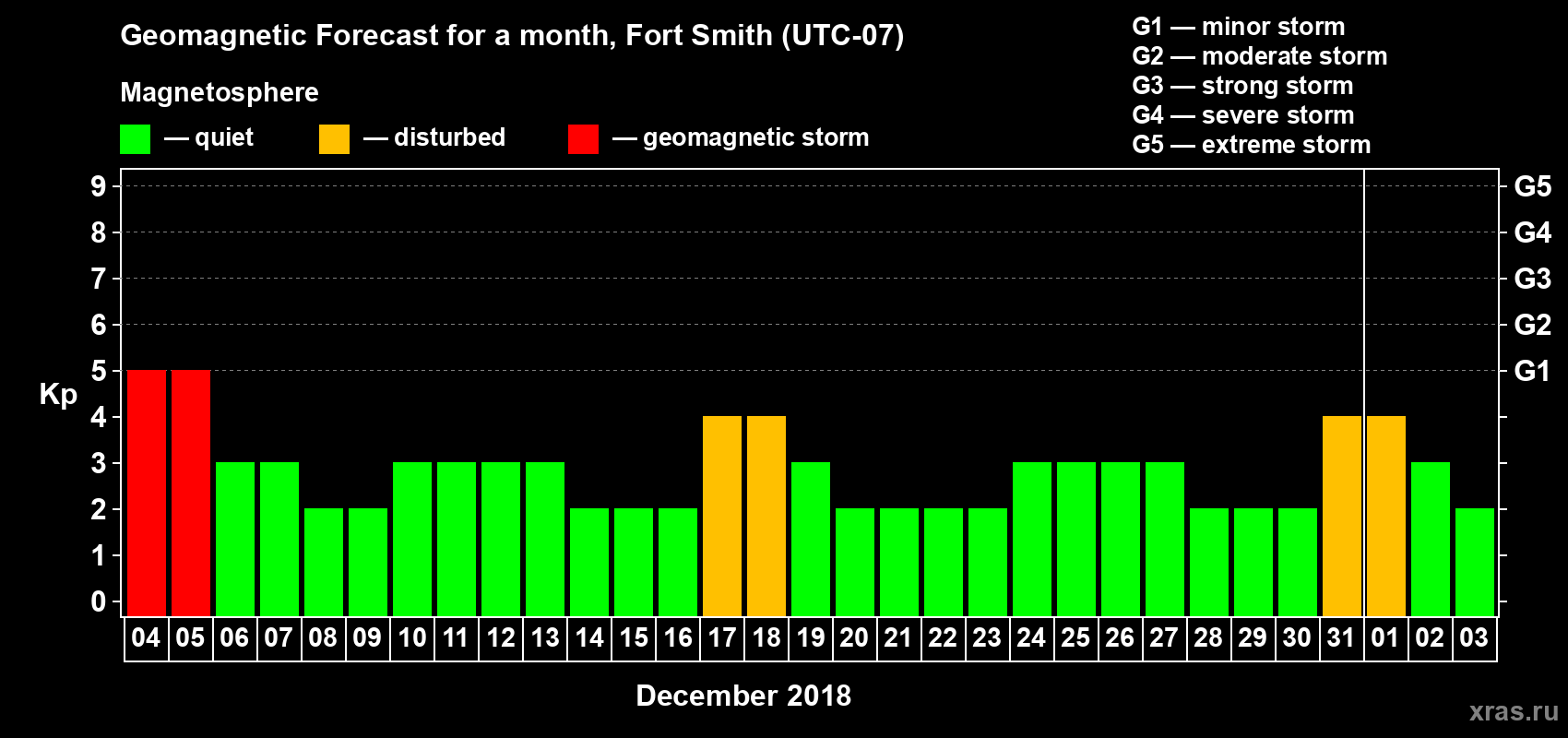Click the G4 right-axis label
The height and width of the screenshot is (738, 1568).
coord(1533,232)
